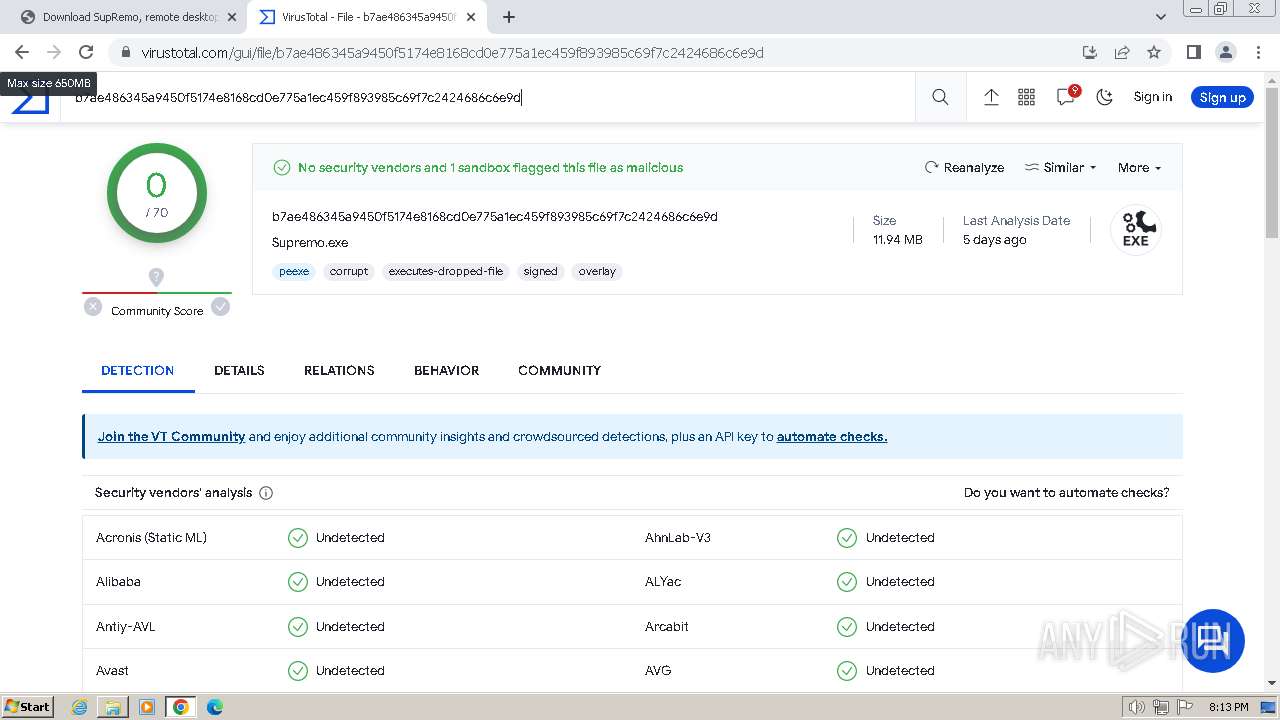This screenshot has height=720, width=1280.
Task: Vote positive with the check community icon
Action: (x=221, y=307)
